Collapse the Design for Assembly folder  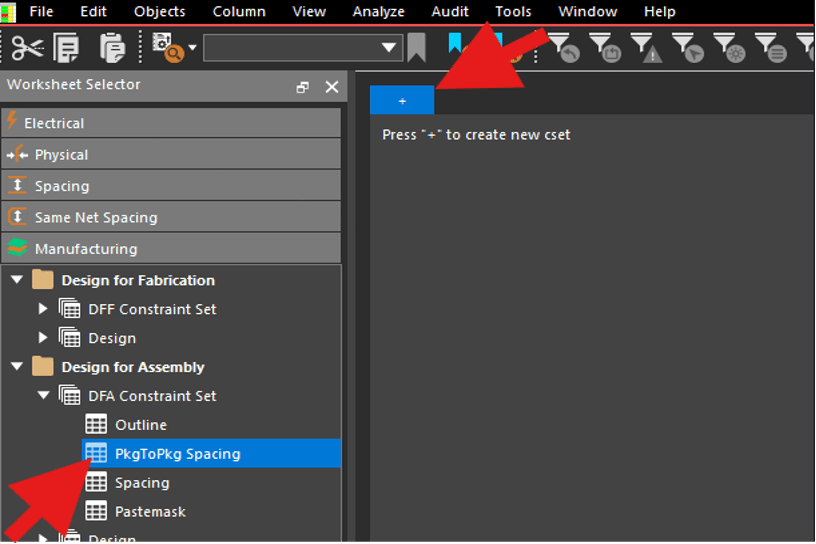coord(17,366)
